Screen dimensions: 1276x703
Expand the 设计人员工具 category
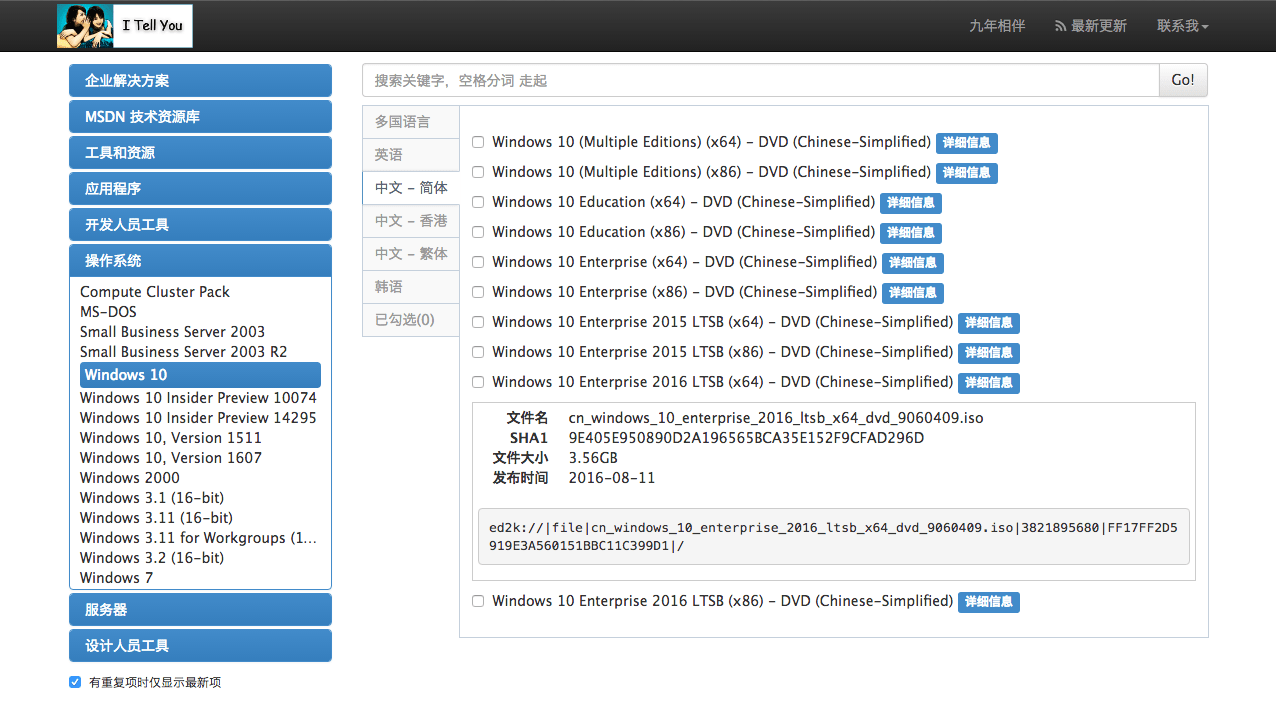(200, 645)
